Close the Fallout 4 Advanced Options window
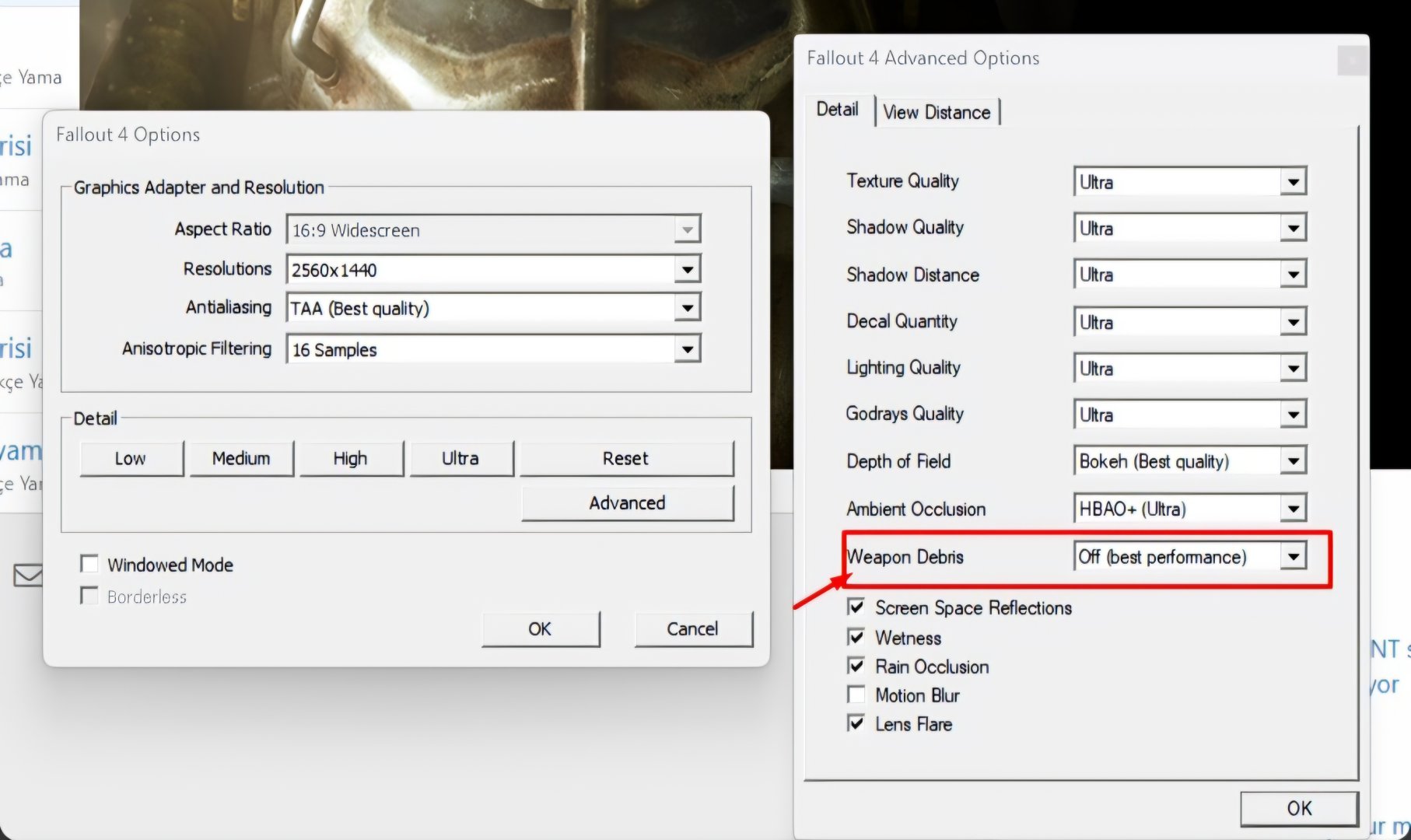This screenshot has height=840, width=1411. pyautogui.click(x=1353, y=60)
